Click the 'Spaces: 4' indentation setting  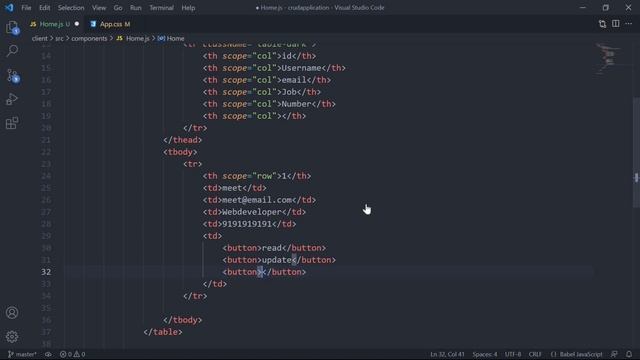pos(485,354)
